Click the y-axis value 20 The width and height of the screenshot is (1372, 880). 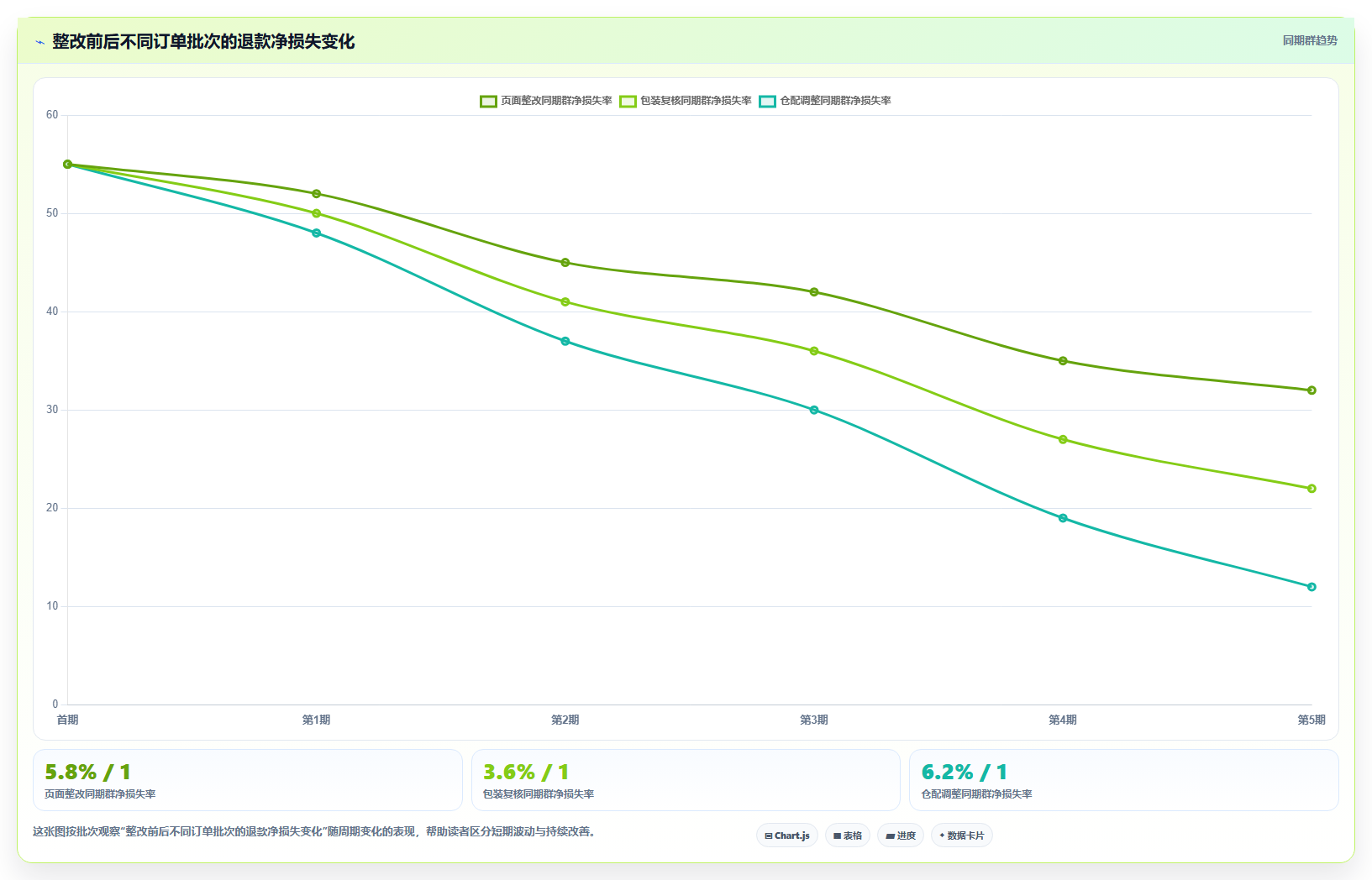tap(52, 508)
